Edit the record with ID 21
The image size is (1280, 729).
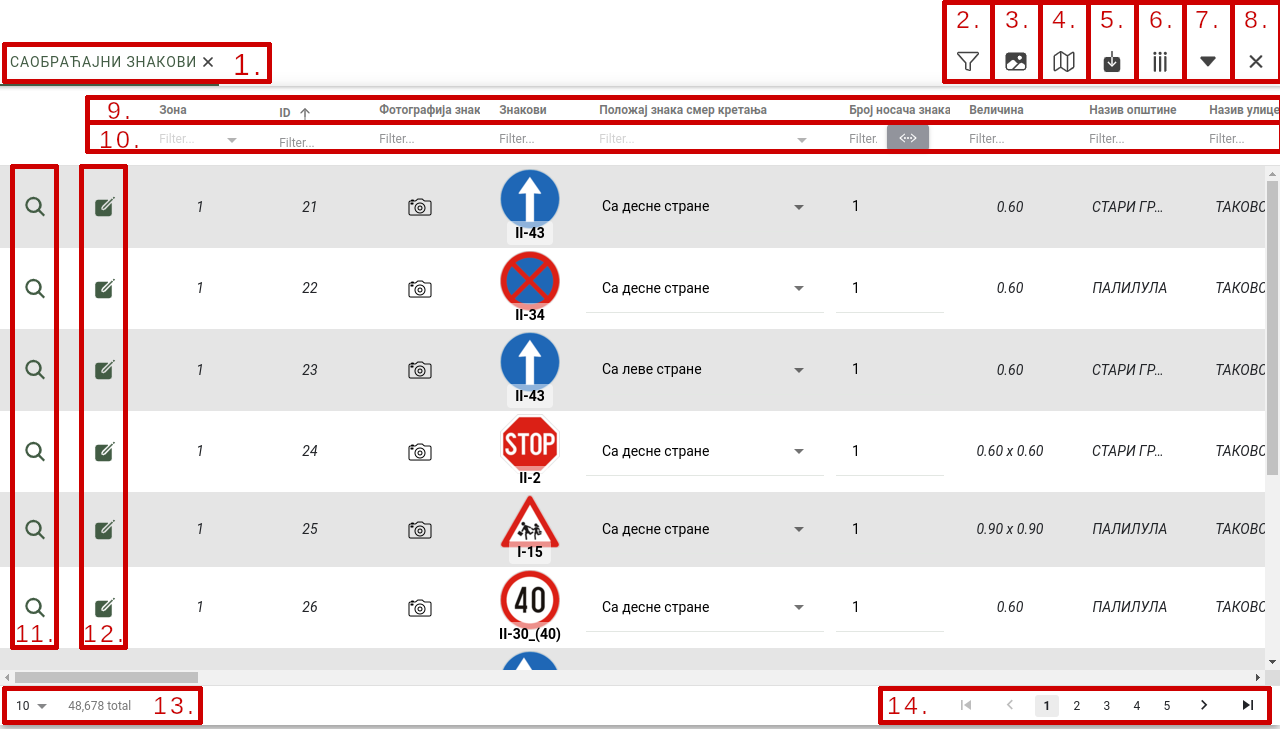(104, 207)
